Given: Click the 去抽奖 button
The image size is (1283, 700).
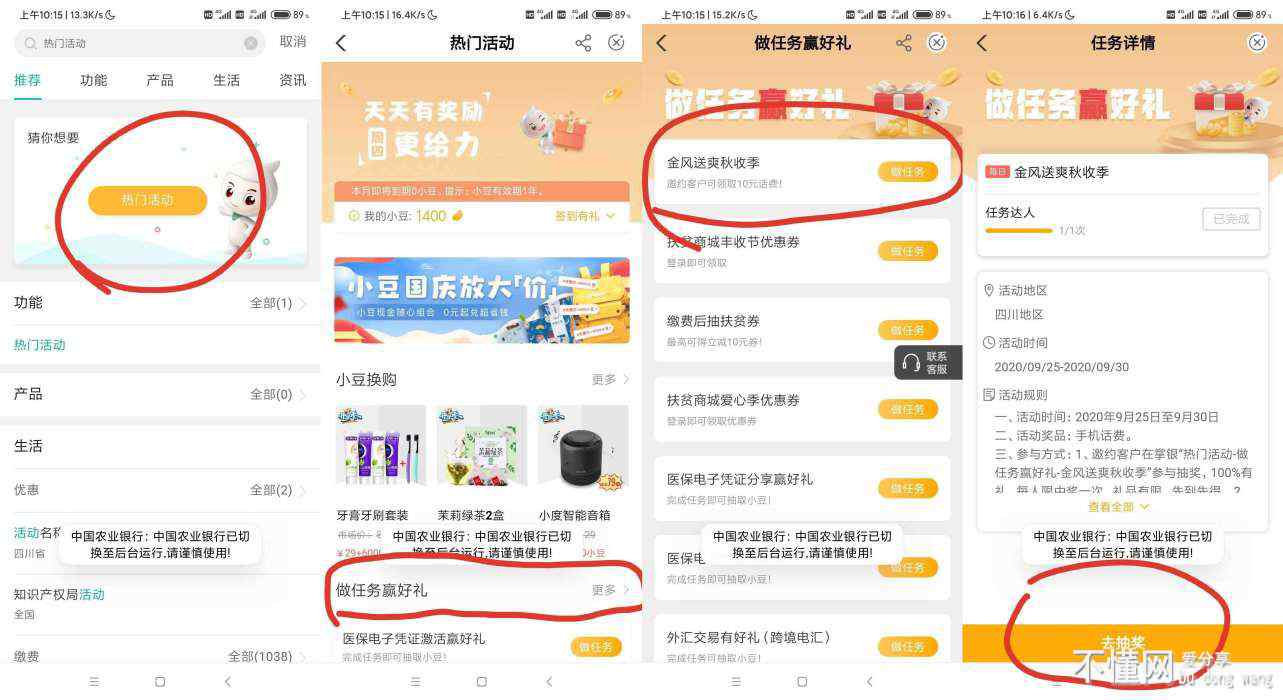Looking at the screenshot, I should coord(1122,643).
